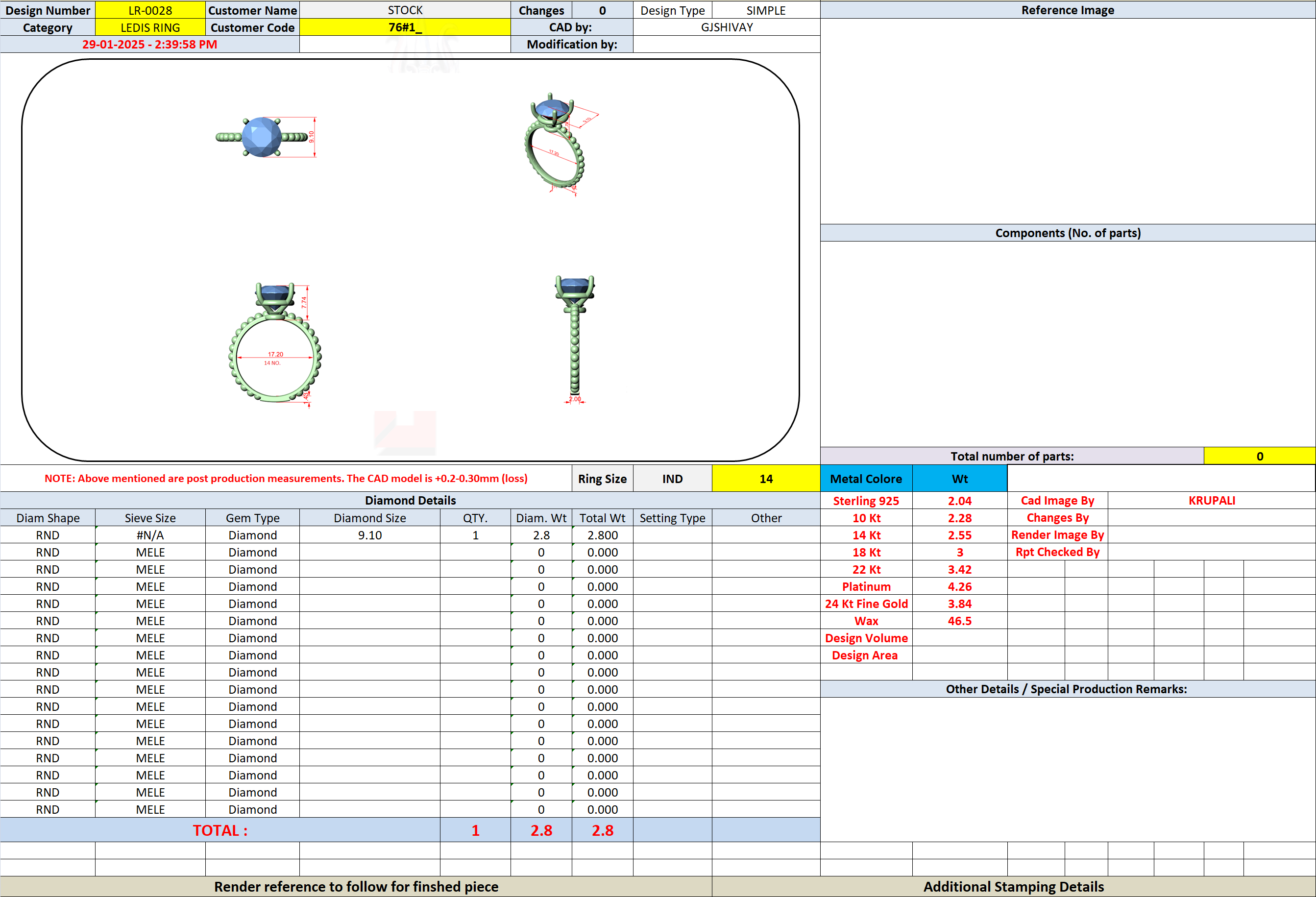Screen dimensions: 1316x897
Task: Click the Gem Type column header
Action: (252, 518)
